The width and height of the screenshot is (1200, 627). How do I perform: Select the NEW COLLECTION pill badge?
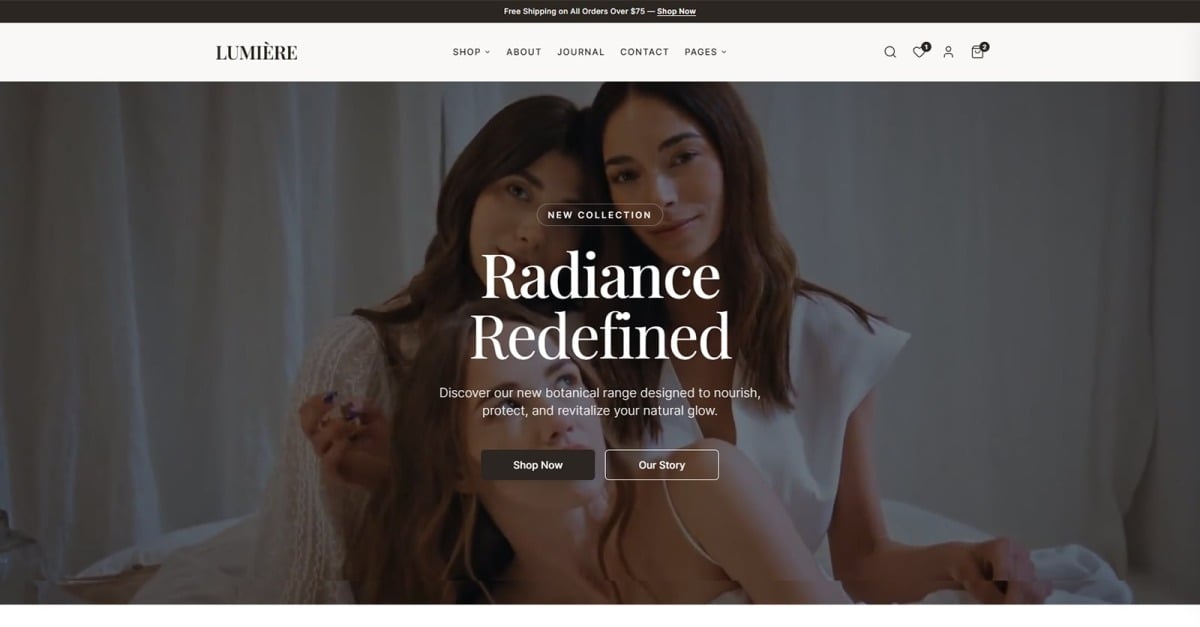599,215
